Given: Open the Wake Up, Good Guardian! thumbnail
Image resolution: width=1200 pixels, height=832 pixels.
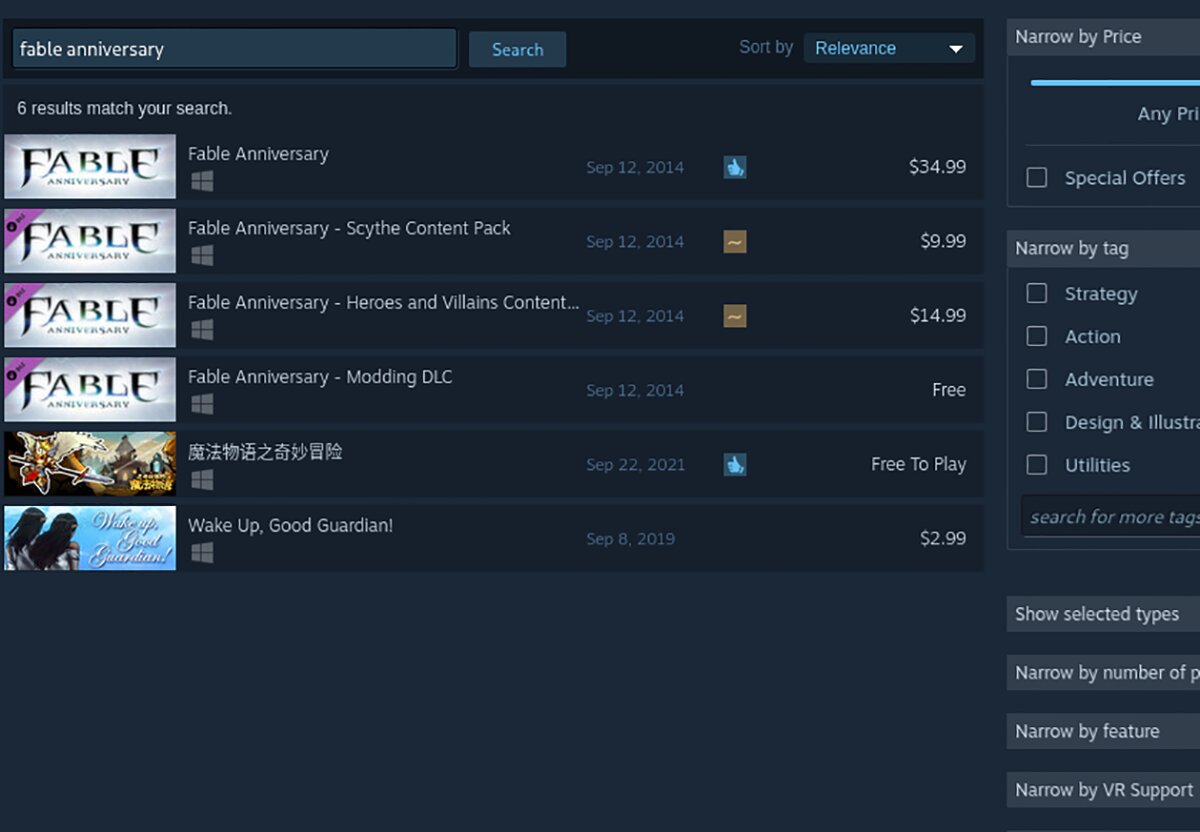Looking at the screenshot, I should 90,538.
